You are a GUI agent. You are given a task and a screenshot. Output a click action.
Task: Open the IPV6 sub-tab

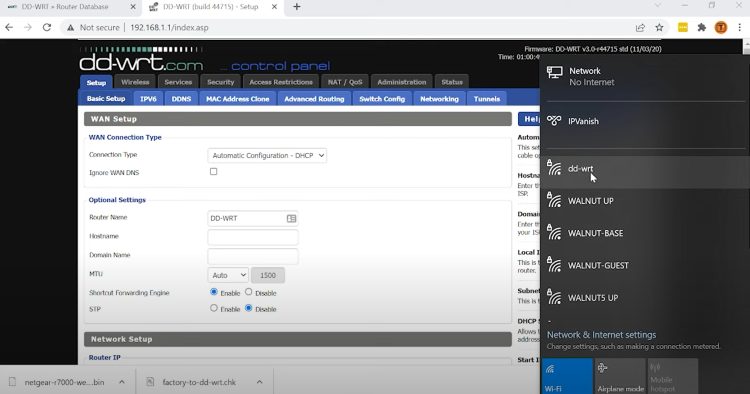click(148, 98)
